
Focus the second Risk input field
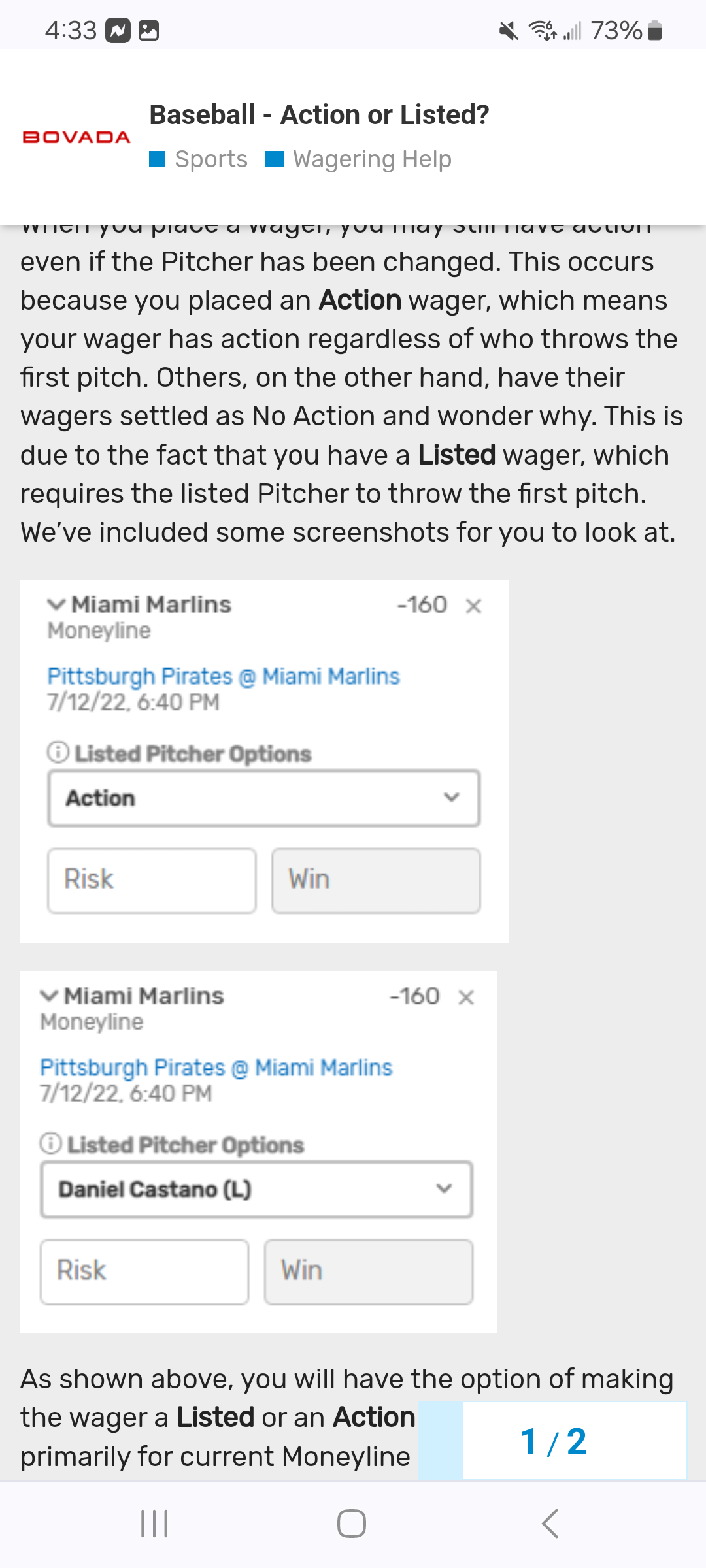(144, 1271)
